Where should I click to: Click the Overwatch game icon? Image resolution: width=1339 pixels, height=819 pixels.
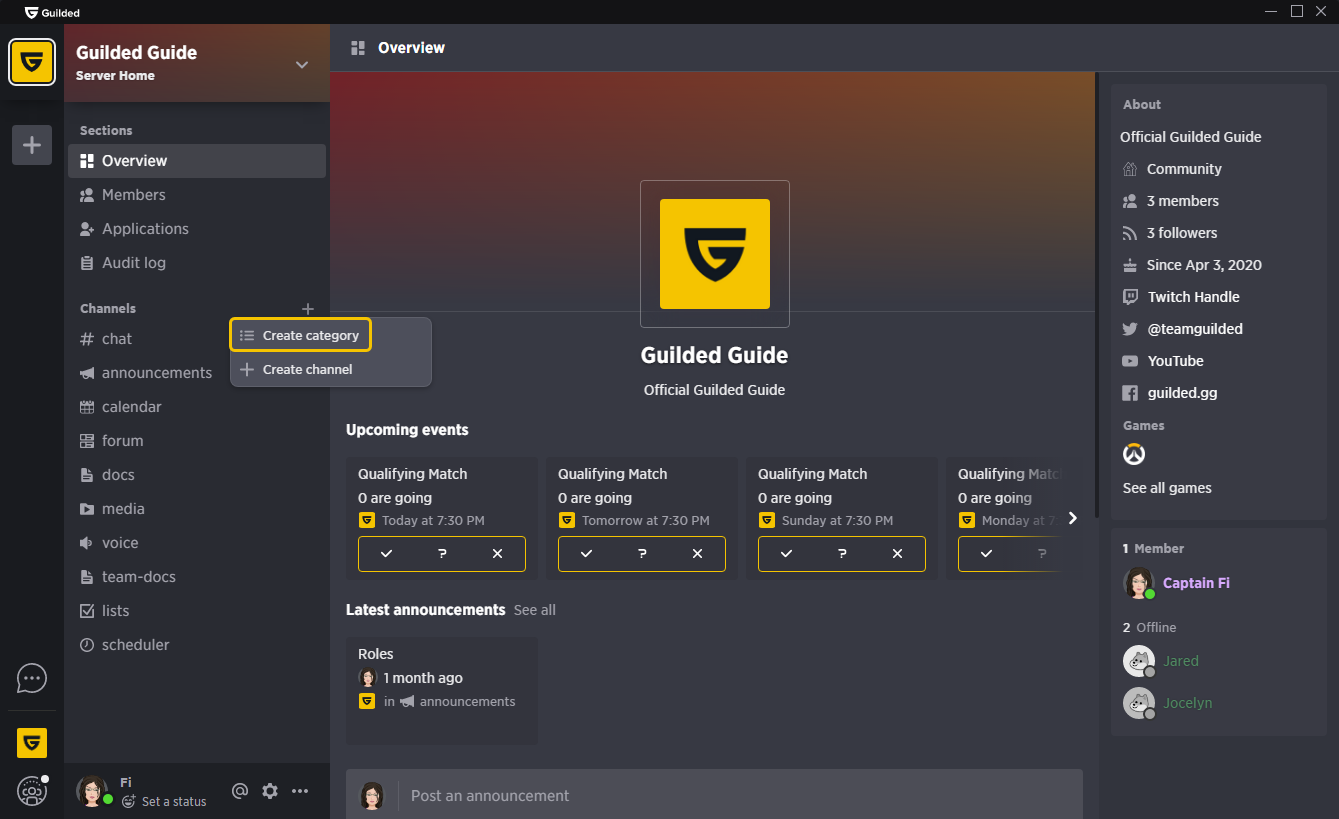point(1134,454)
